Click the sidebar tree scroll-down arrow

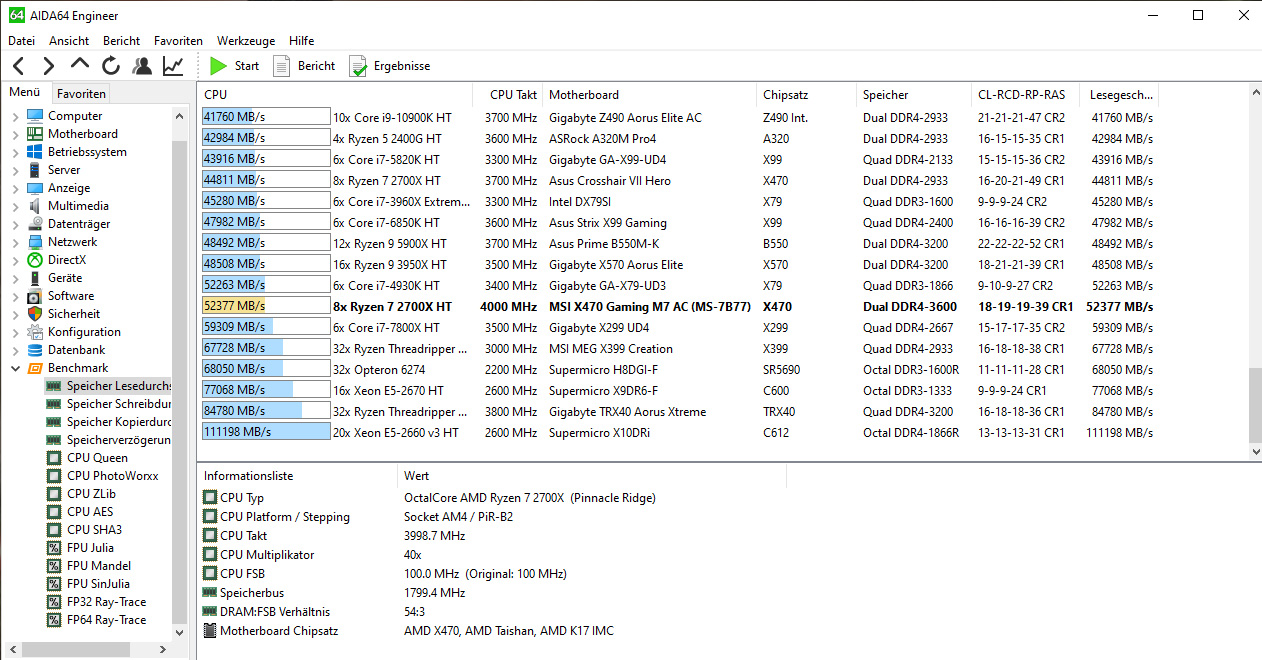(179, 632)
